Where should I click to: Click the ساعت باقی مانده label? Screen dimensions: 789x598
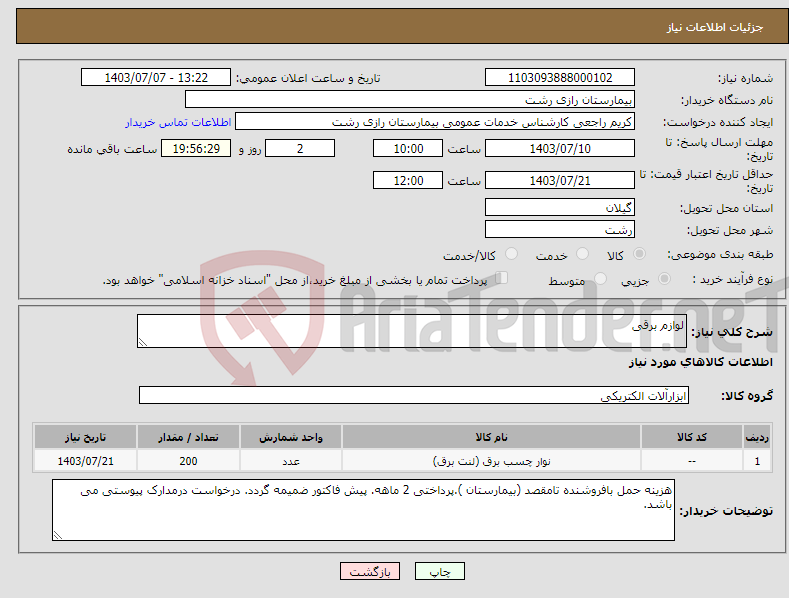tap(112, 150)
